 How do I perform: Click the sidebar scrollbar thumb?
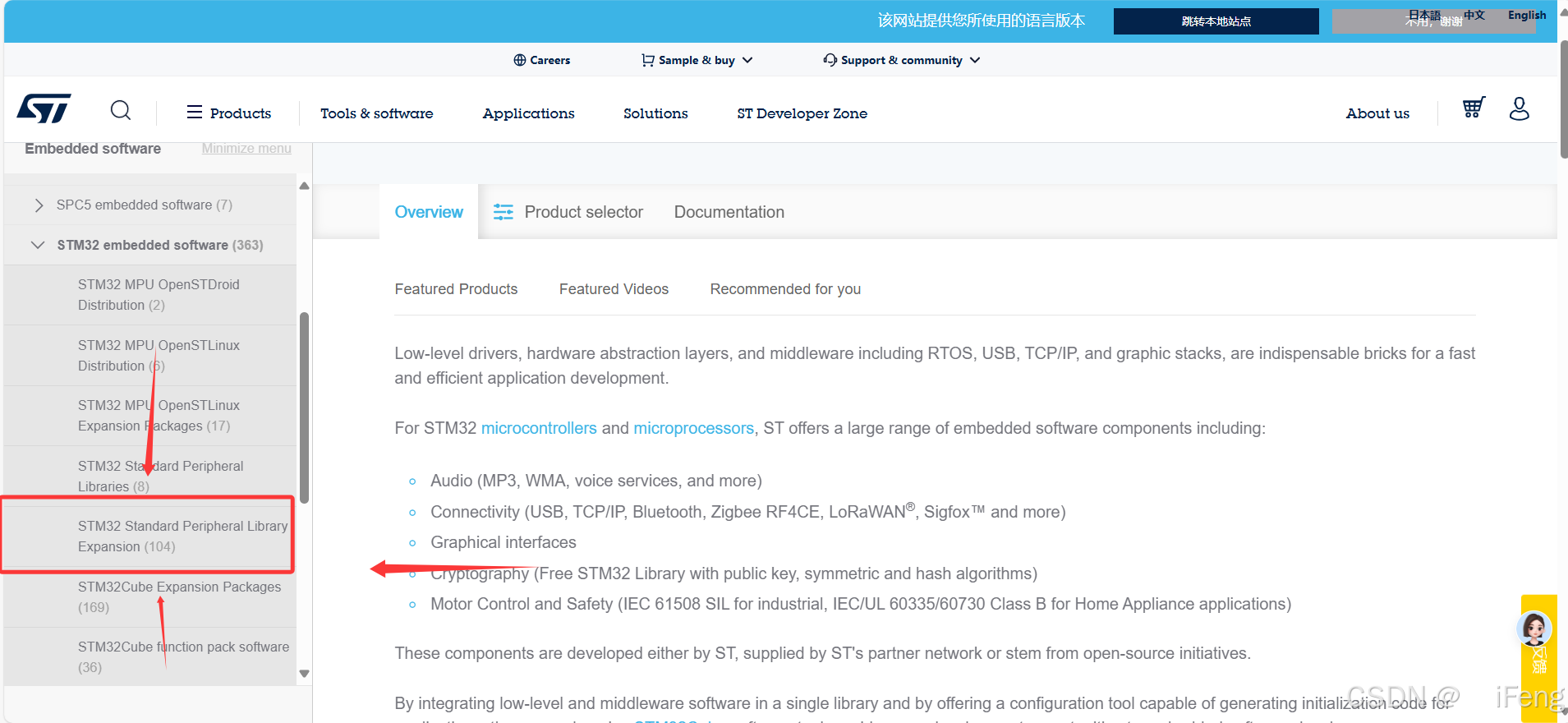[304, 408]
